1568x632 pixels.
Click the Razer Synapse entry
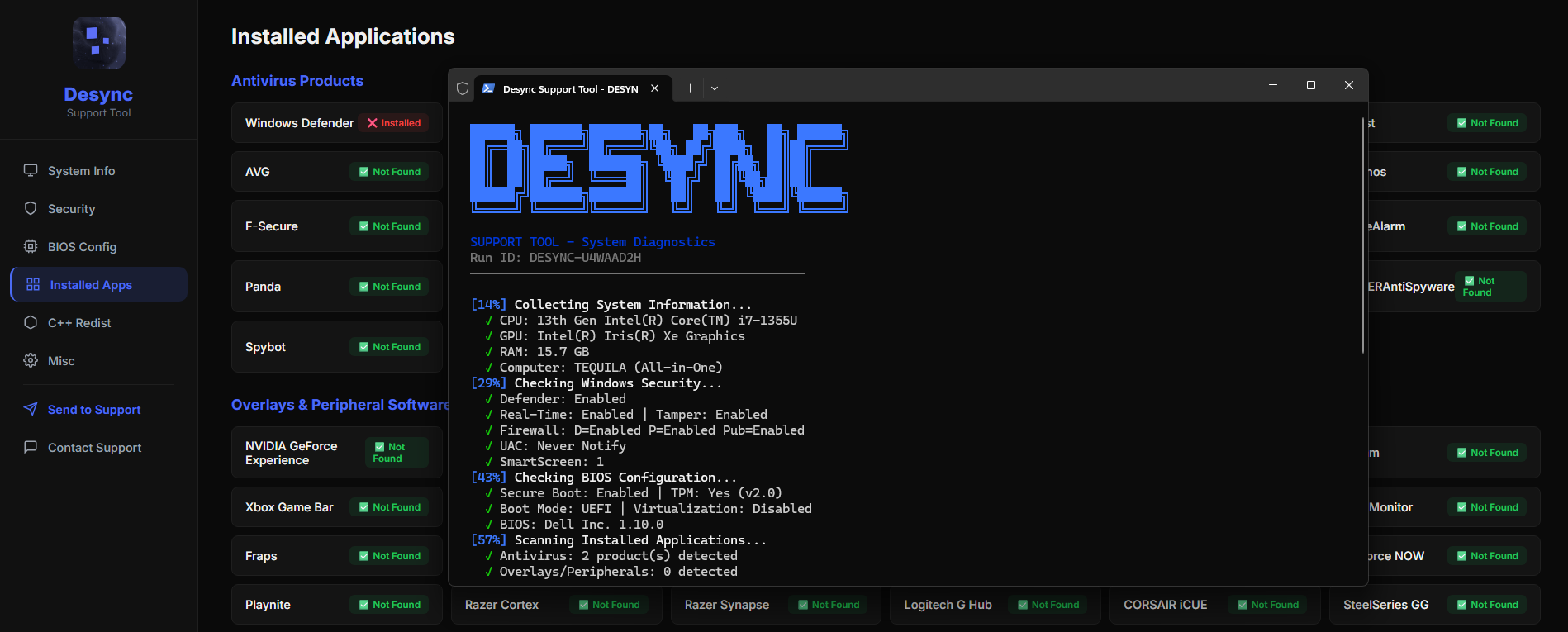pos(777,605)
